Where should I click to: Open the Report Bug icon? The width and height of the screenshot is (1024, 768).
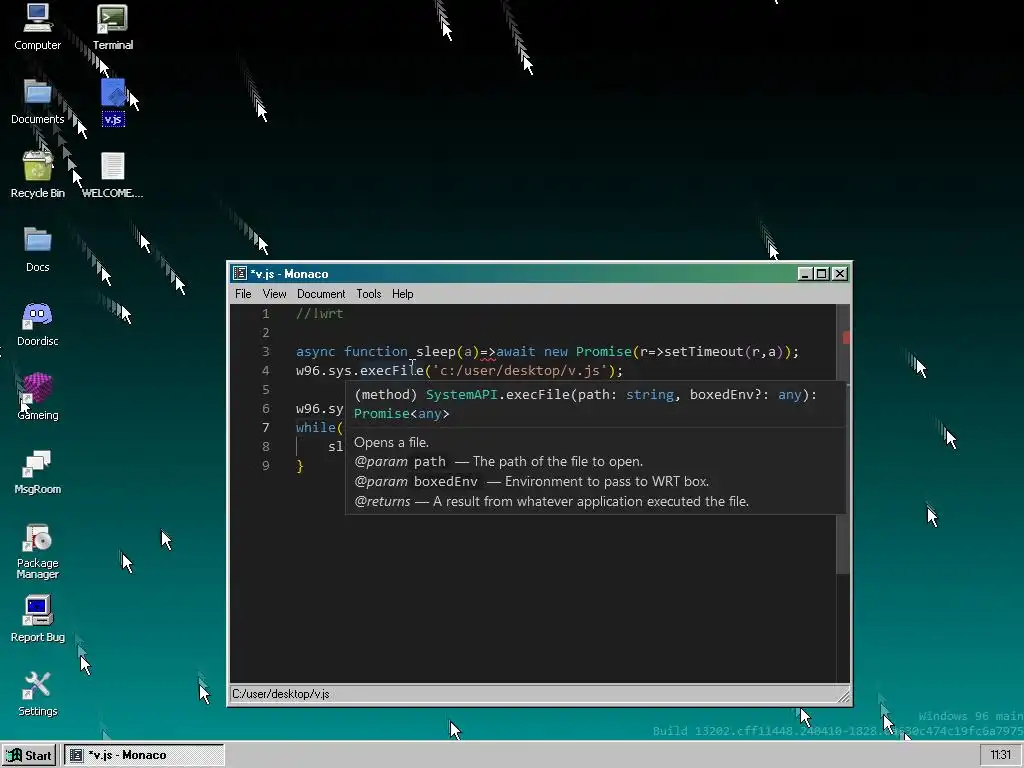37,618
